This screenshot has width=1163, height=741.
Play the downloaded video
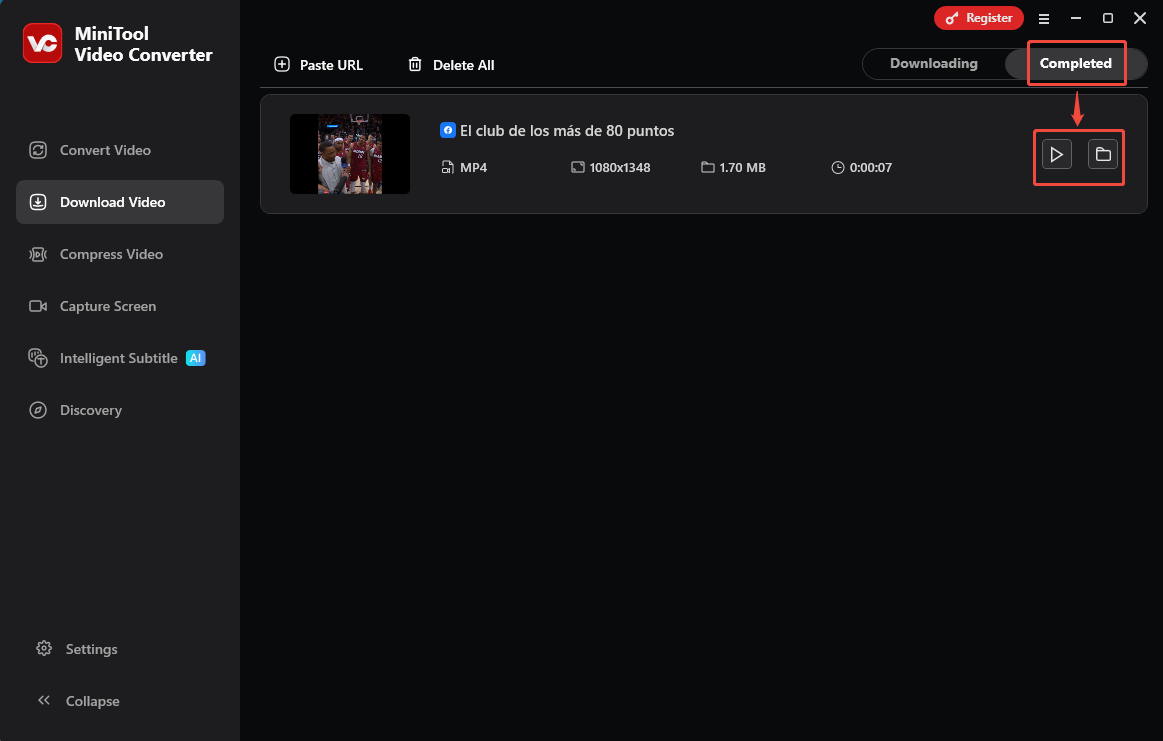(1056, 154)
